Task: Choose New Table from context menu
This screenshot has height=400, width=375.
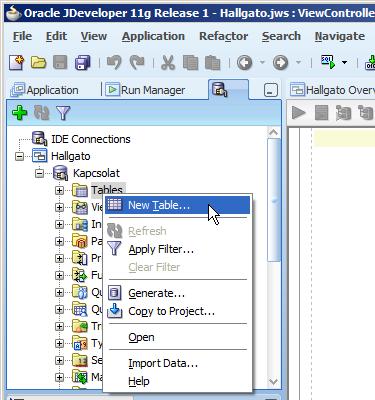Action: [177, 205]
